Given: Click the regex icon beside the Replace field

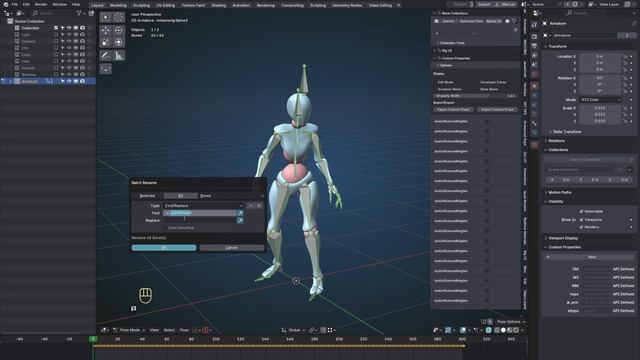Looking at the screenshot, I should [240, 220].
